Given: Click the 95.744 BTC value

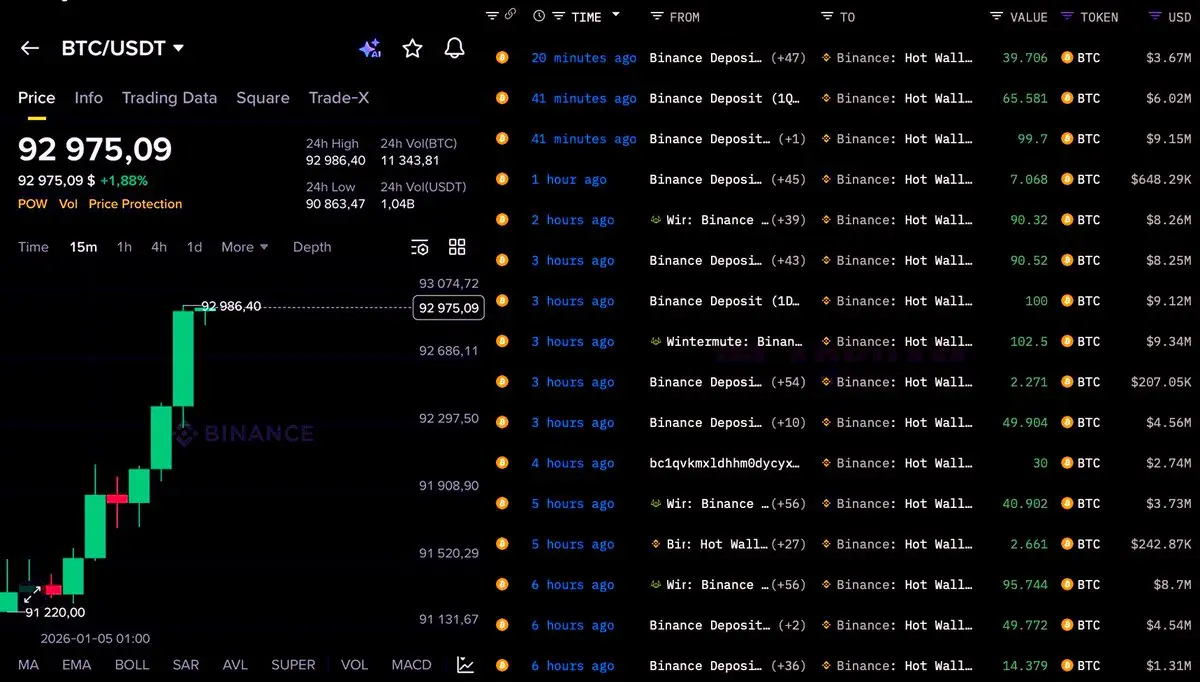Looking at the screenshot, I should (x=1025, y=585).
